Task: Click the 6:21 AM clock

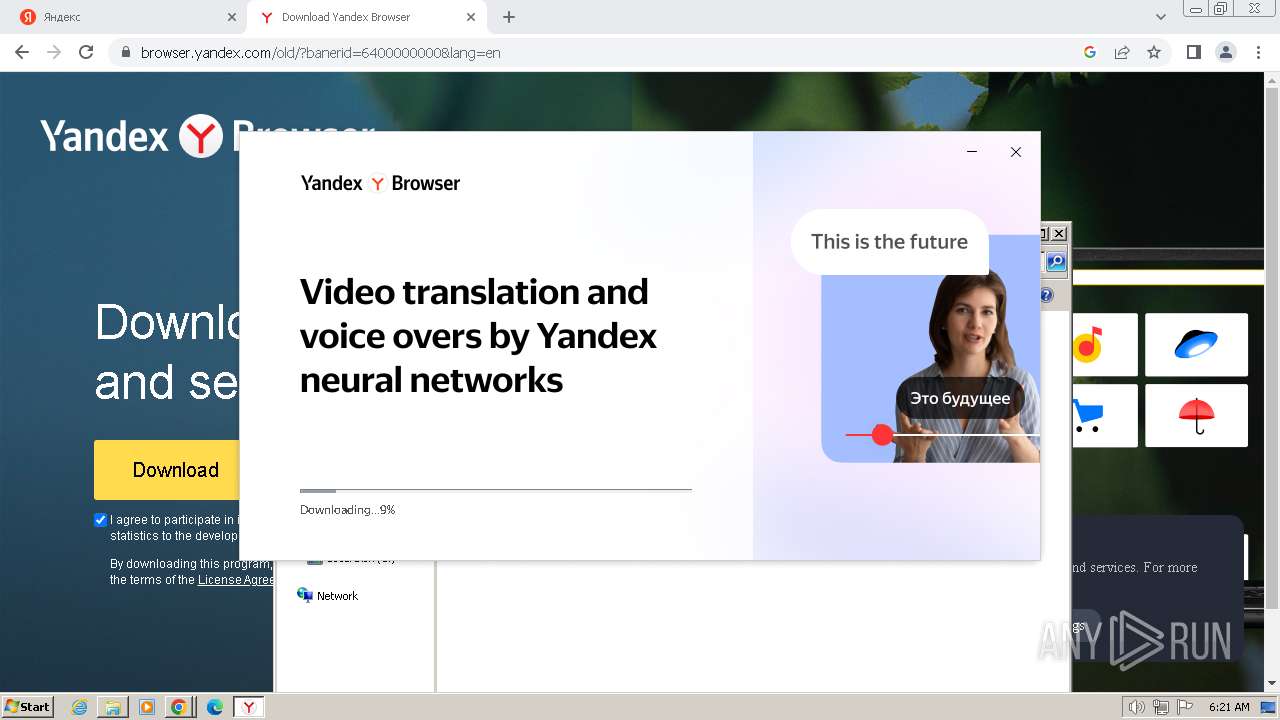Action: (1229, 707)
